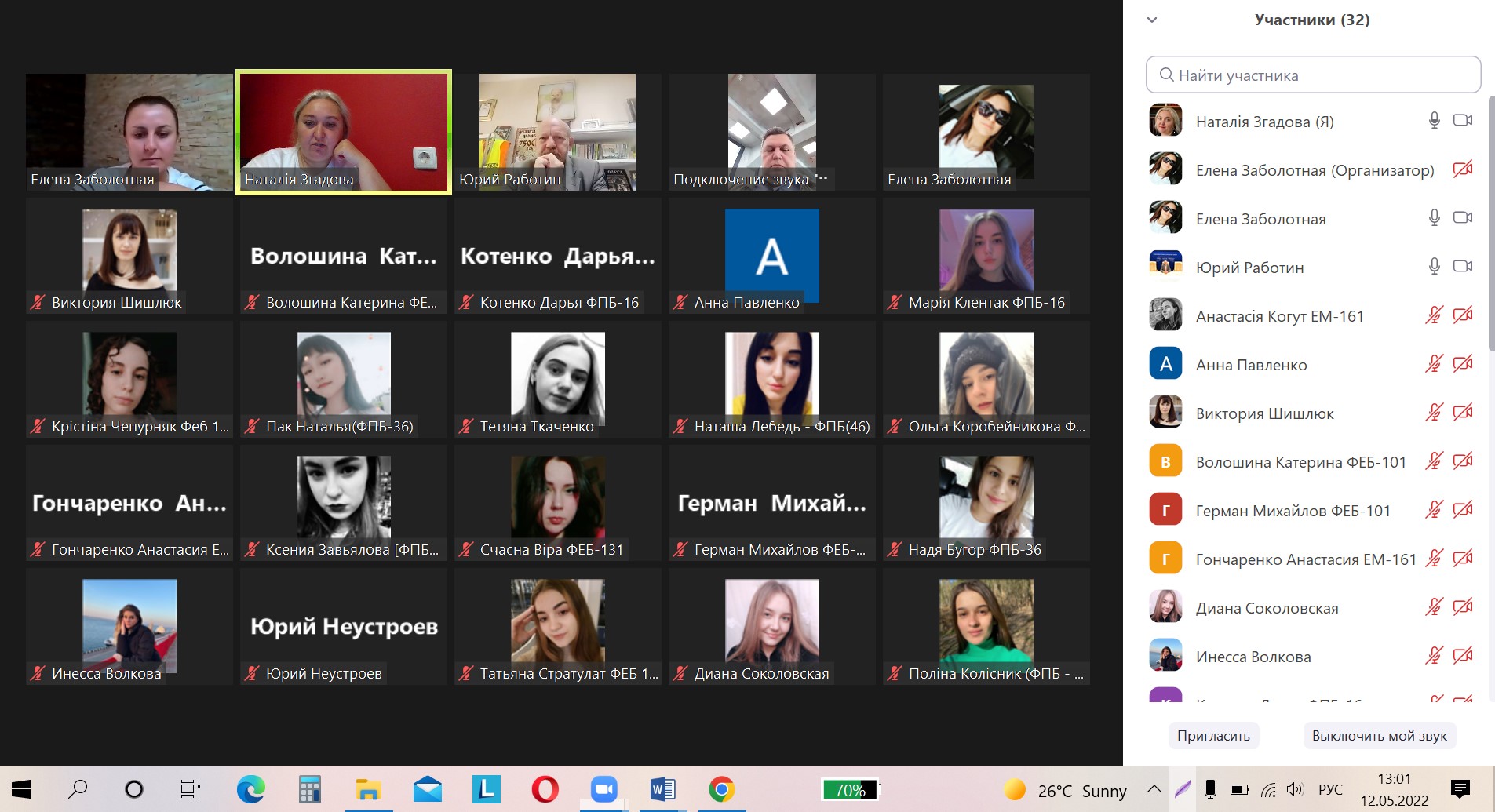
Task: Click Выключить мой звук button
Action: (1379, 736)
